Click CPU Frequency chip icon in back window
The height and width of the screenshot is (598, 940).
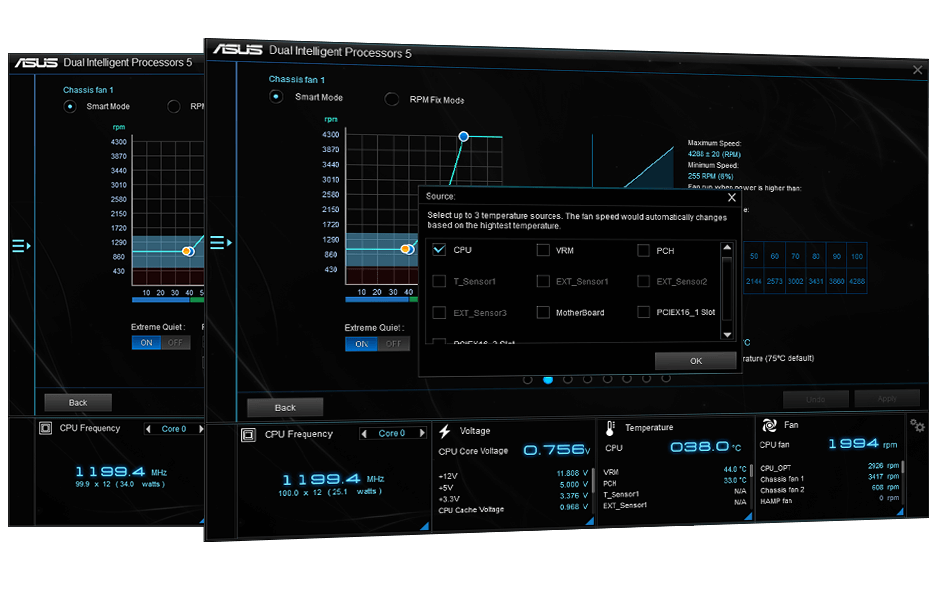(46, 428)
